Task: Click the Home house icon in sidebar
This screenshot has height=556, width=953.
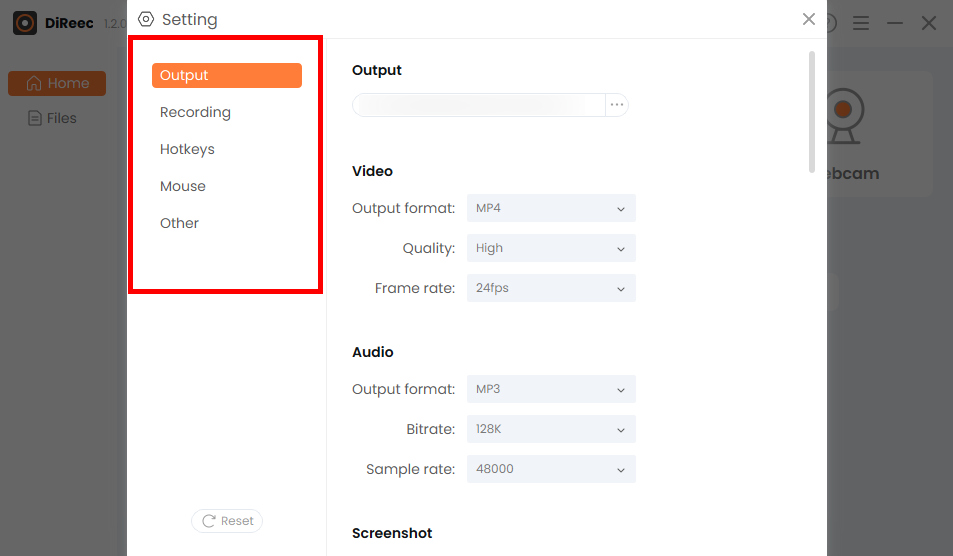Action: (34, 83)
